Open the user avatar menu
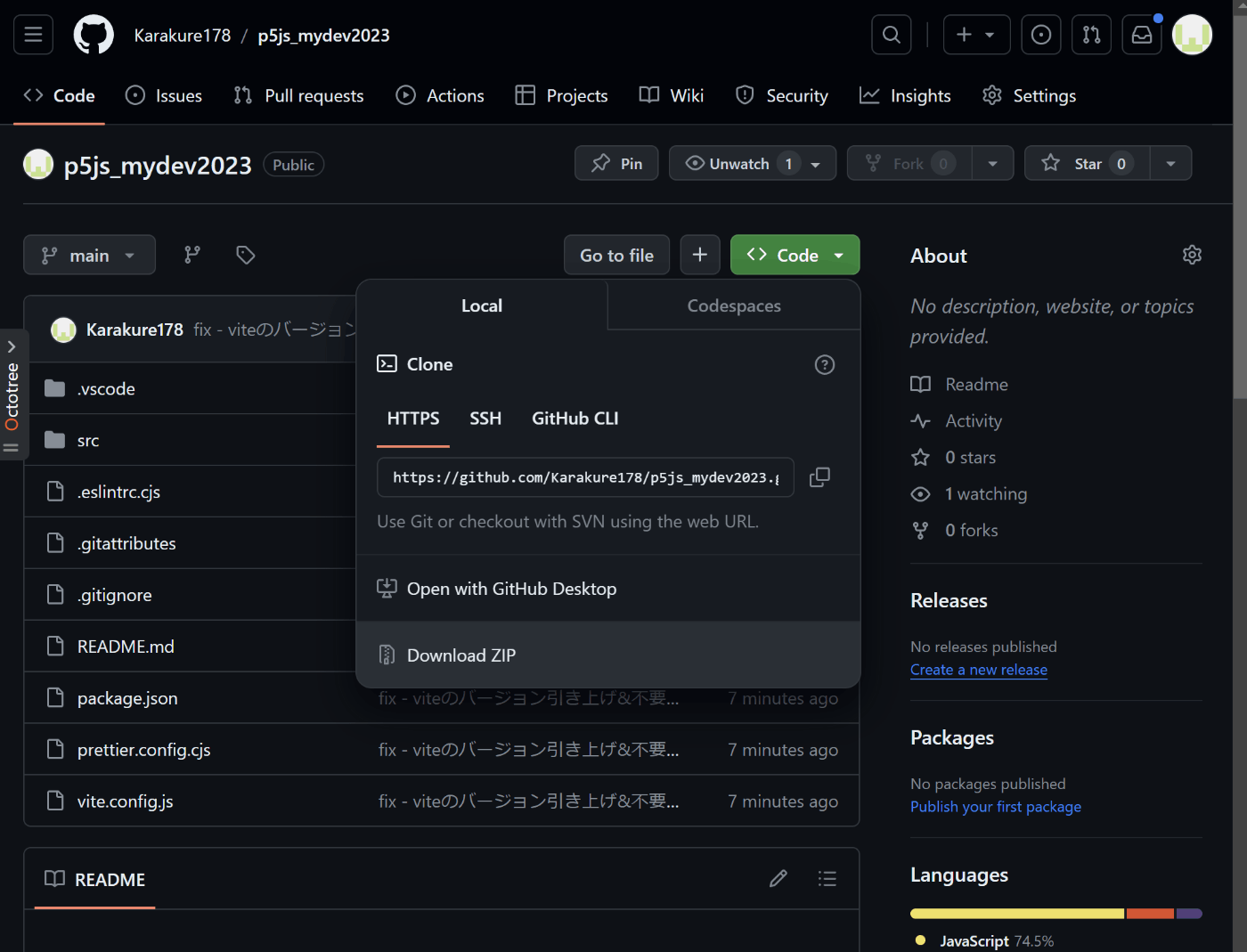The width and height of the screenshot is (1247, 952). (x=1192, y=35)
